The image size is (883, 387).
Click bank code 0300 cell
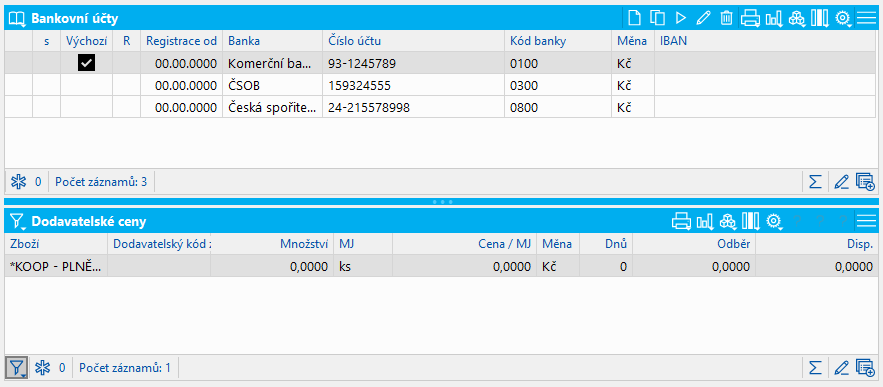(x=558, y=86)
